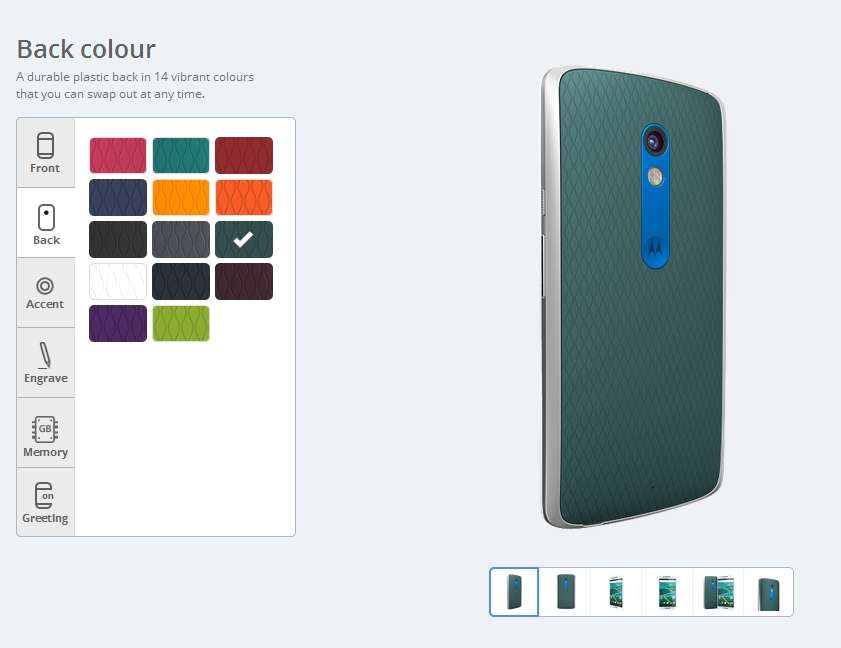
Task: Select the dark red back colour
Action: [x=244, y=156]
